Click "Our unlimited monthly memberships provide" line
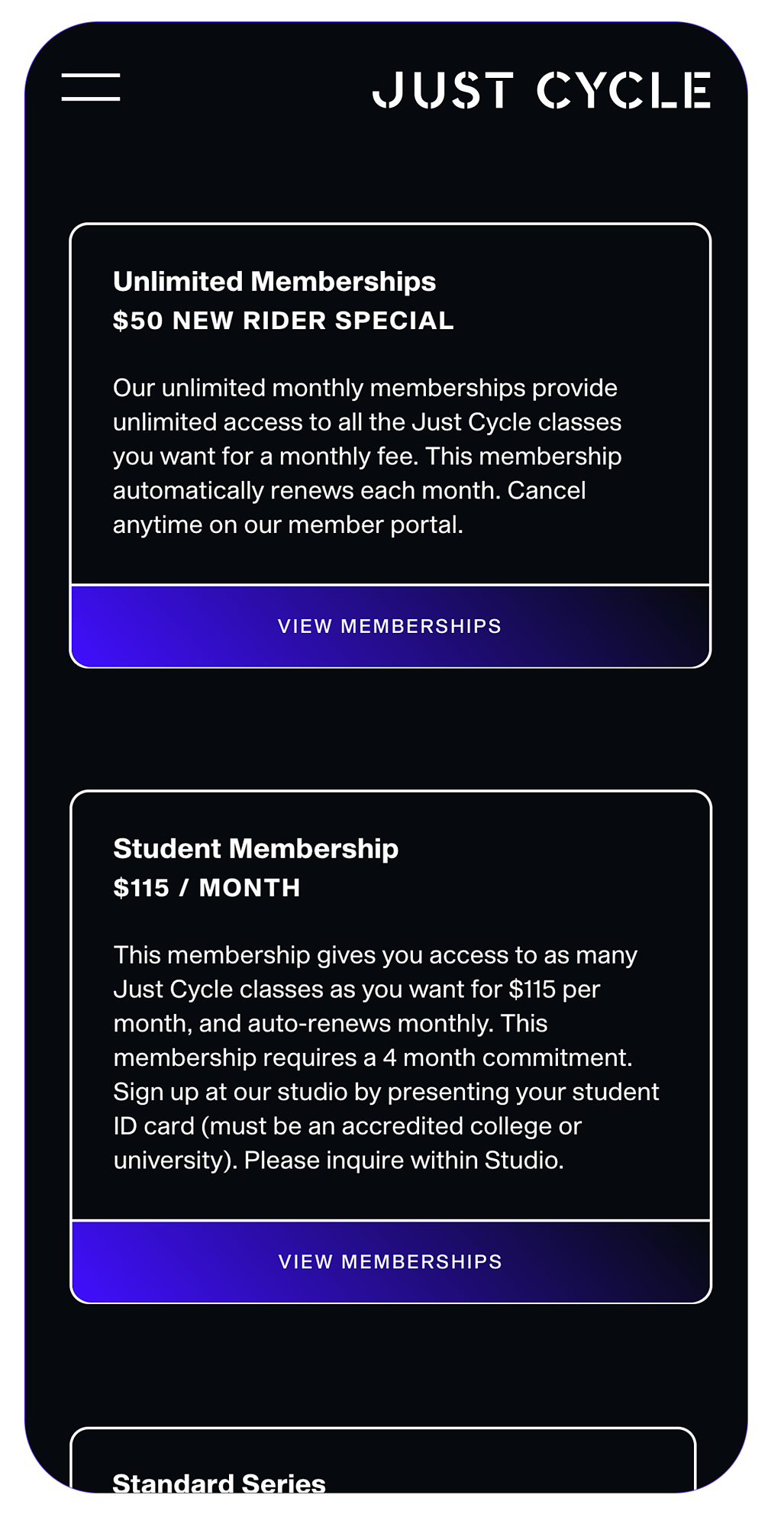The width and height of the screenshot is (784, 1527). click(365, 388)
